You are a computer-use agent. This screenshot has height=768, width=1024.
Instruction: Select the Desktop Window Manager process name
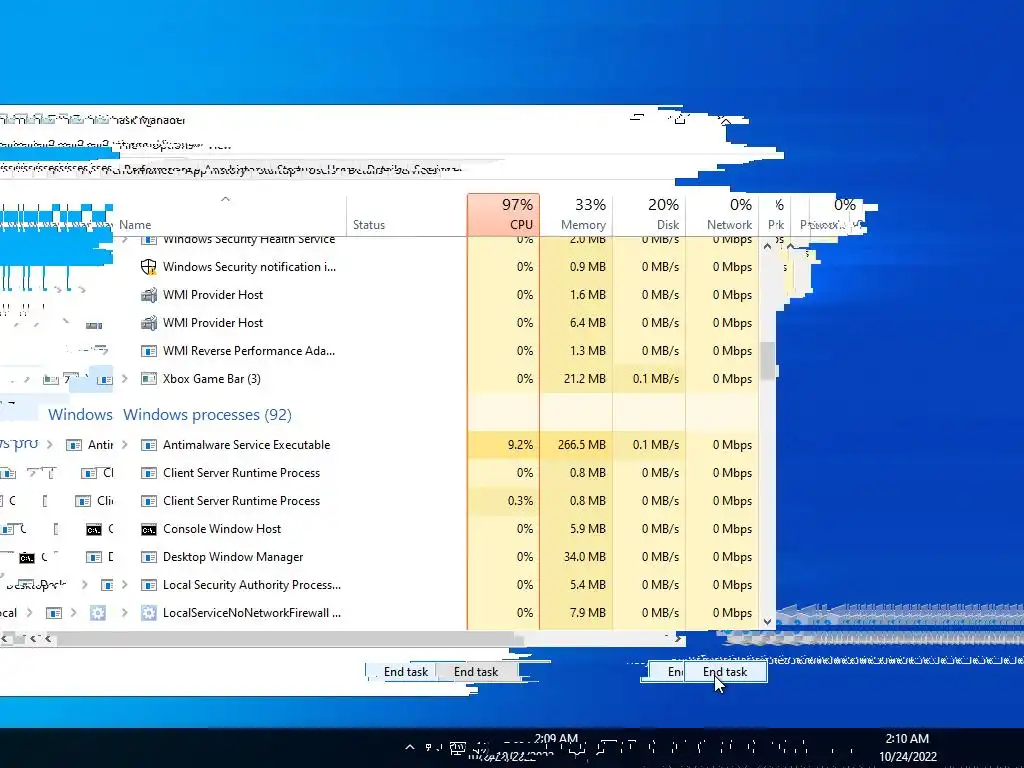click(233, 557)
